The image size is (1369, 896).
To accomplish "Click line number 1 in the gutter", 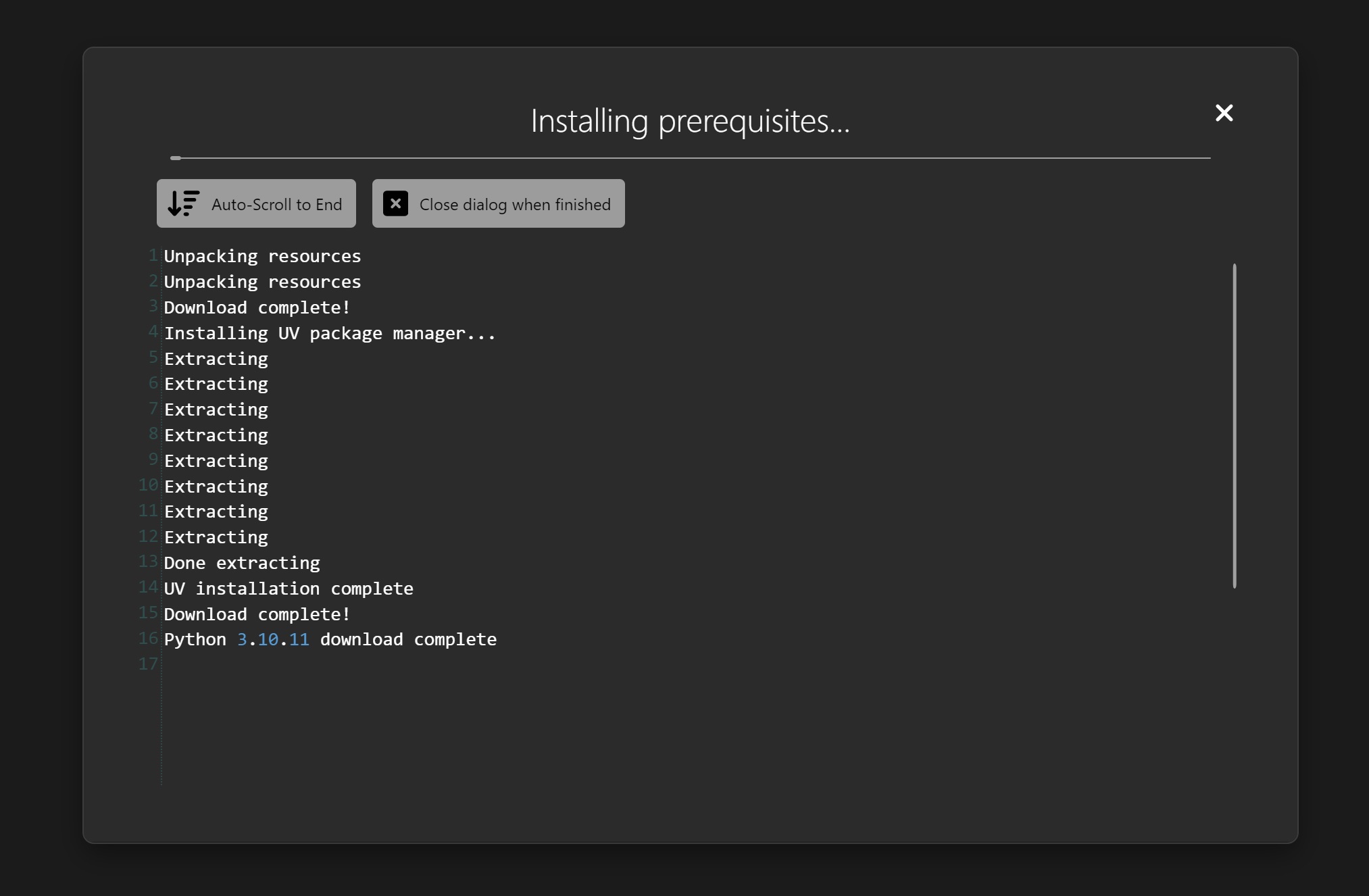I will (x=153, y=255).
